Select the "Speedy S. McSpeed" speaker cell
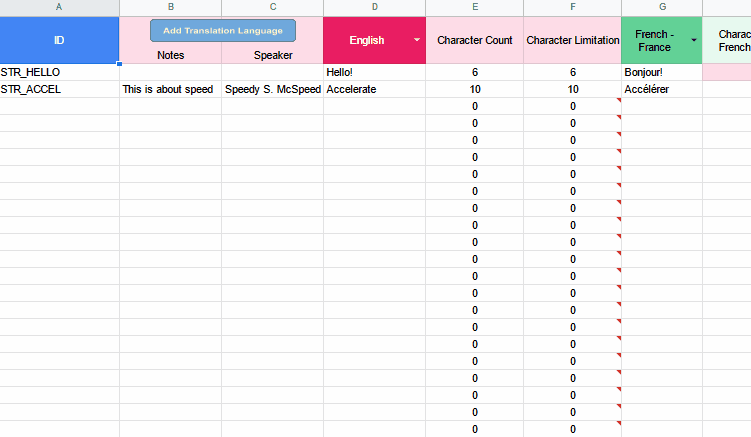This screenshot has height=437, width=751. tap(272, 89)
